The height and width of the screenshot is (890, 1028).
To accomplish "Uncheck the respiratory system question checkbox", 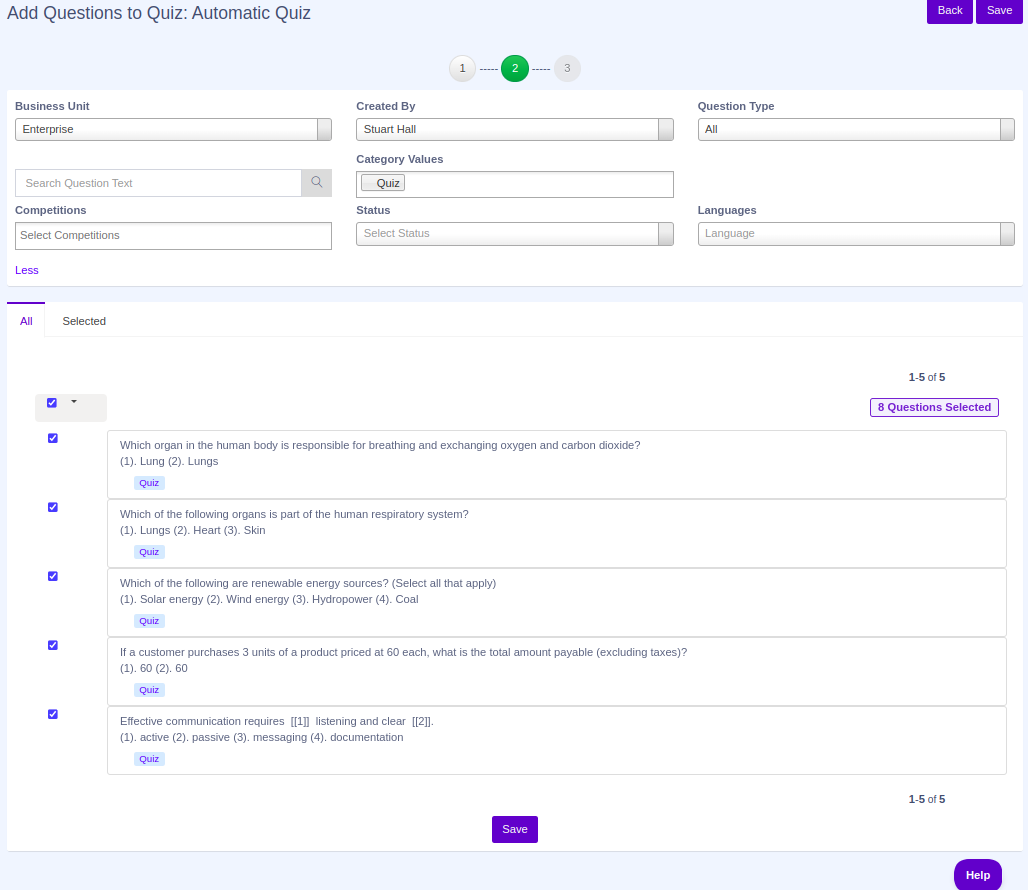I will click(53, 507).
